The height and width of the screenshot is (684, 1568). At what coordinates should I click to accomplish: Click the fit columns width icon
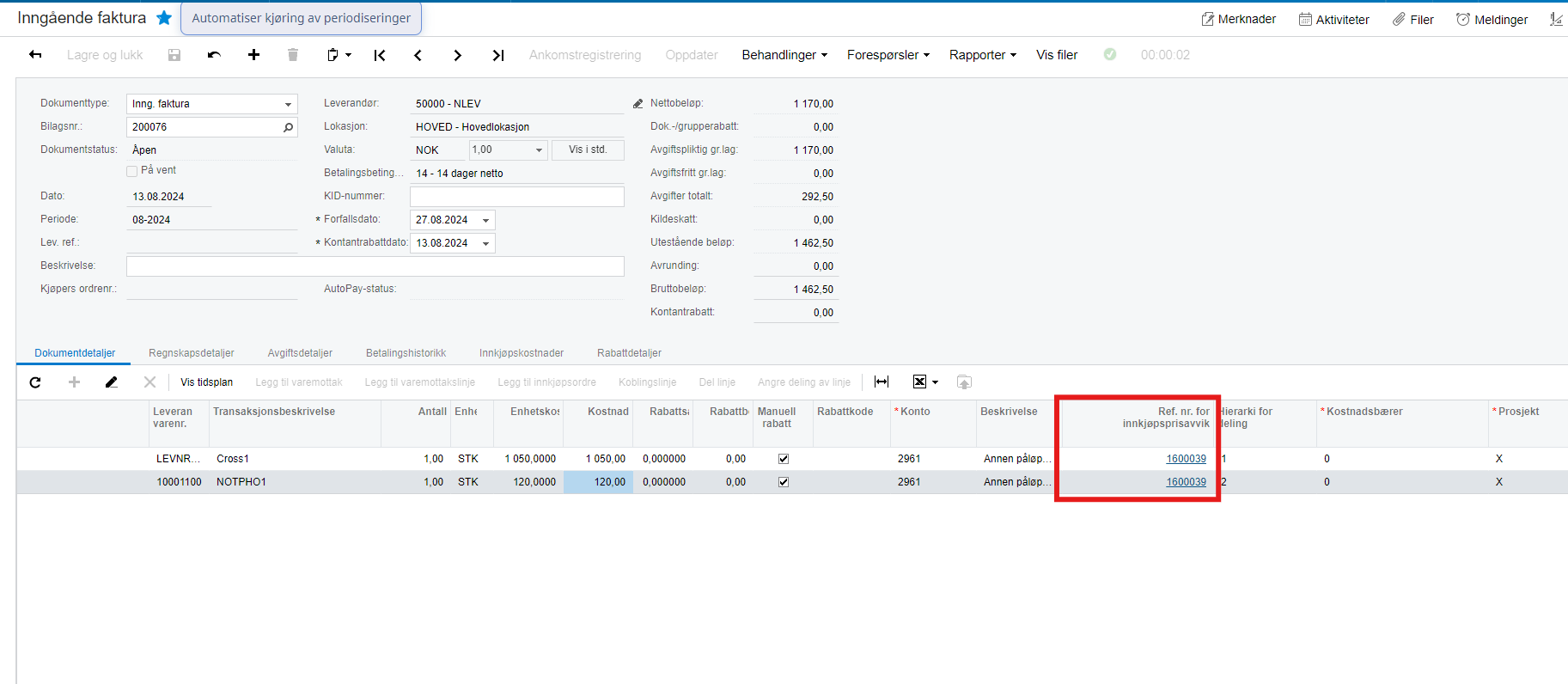click(x=882, y=382)
